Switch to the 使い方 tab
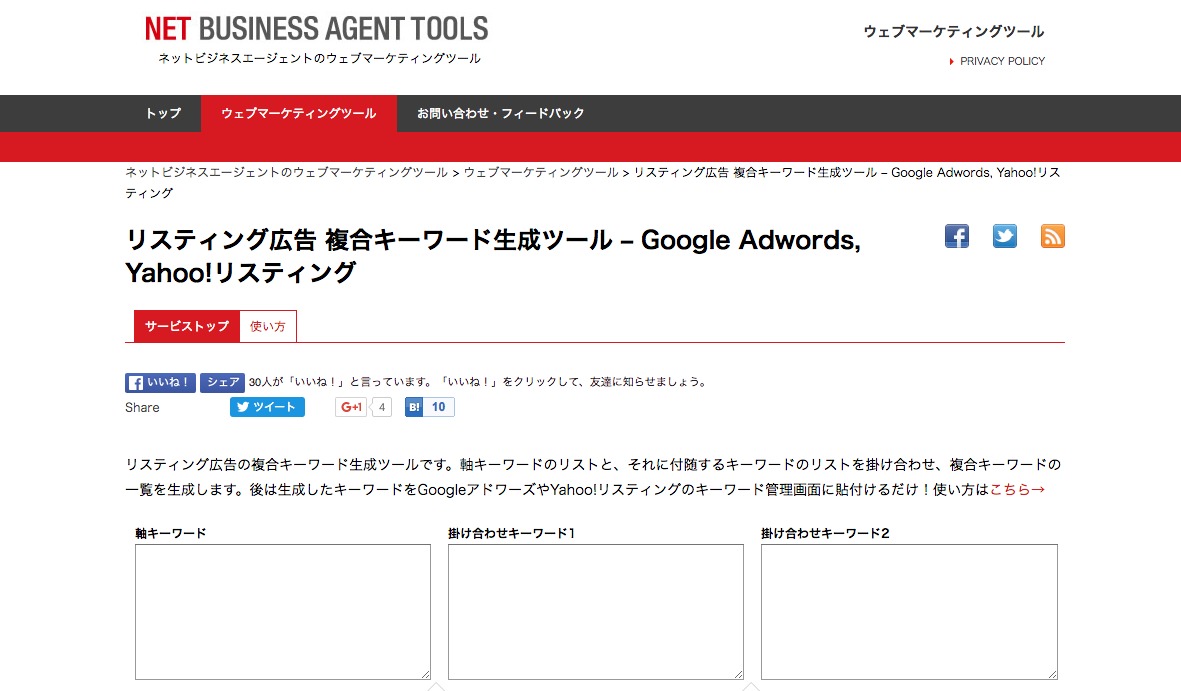The height and width of the screenshot is (691, 1181). 268,325
